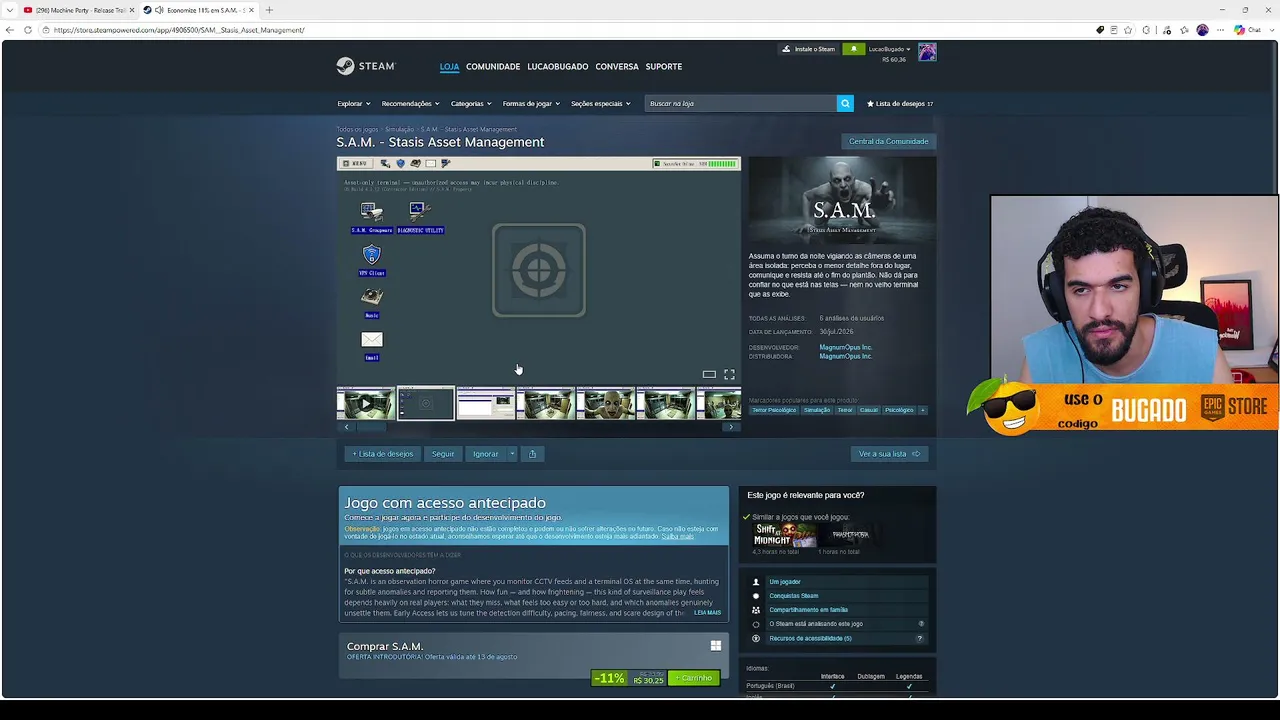1280x720 pixels.
Task: Open the Shift at Midnight game thumbnail
Action: click(784, 535)
